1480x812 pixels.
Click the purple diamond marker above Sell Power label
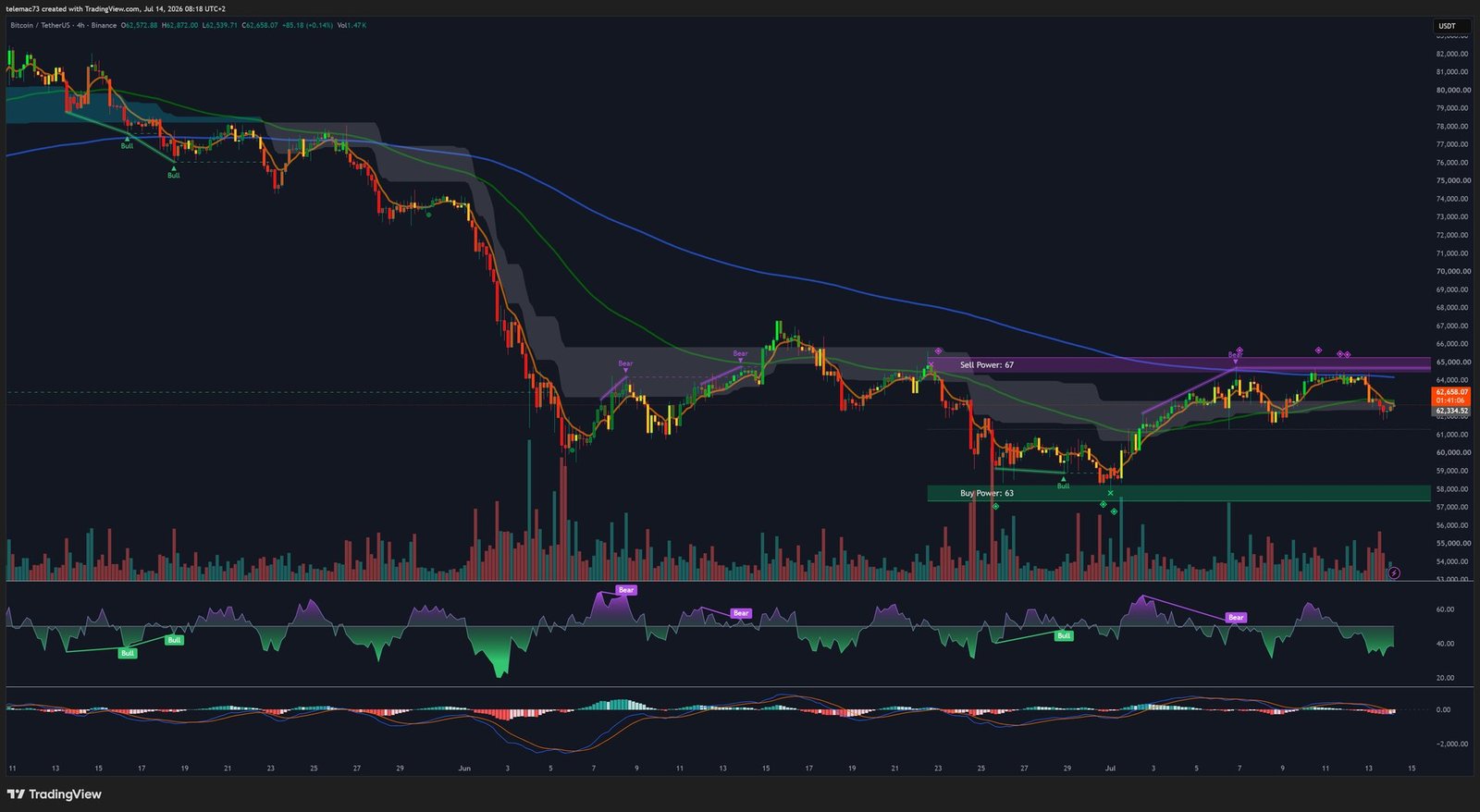pos(938,351)
